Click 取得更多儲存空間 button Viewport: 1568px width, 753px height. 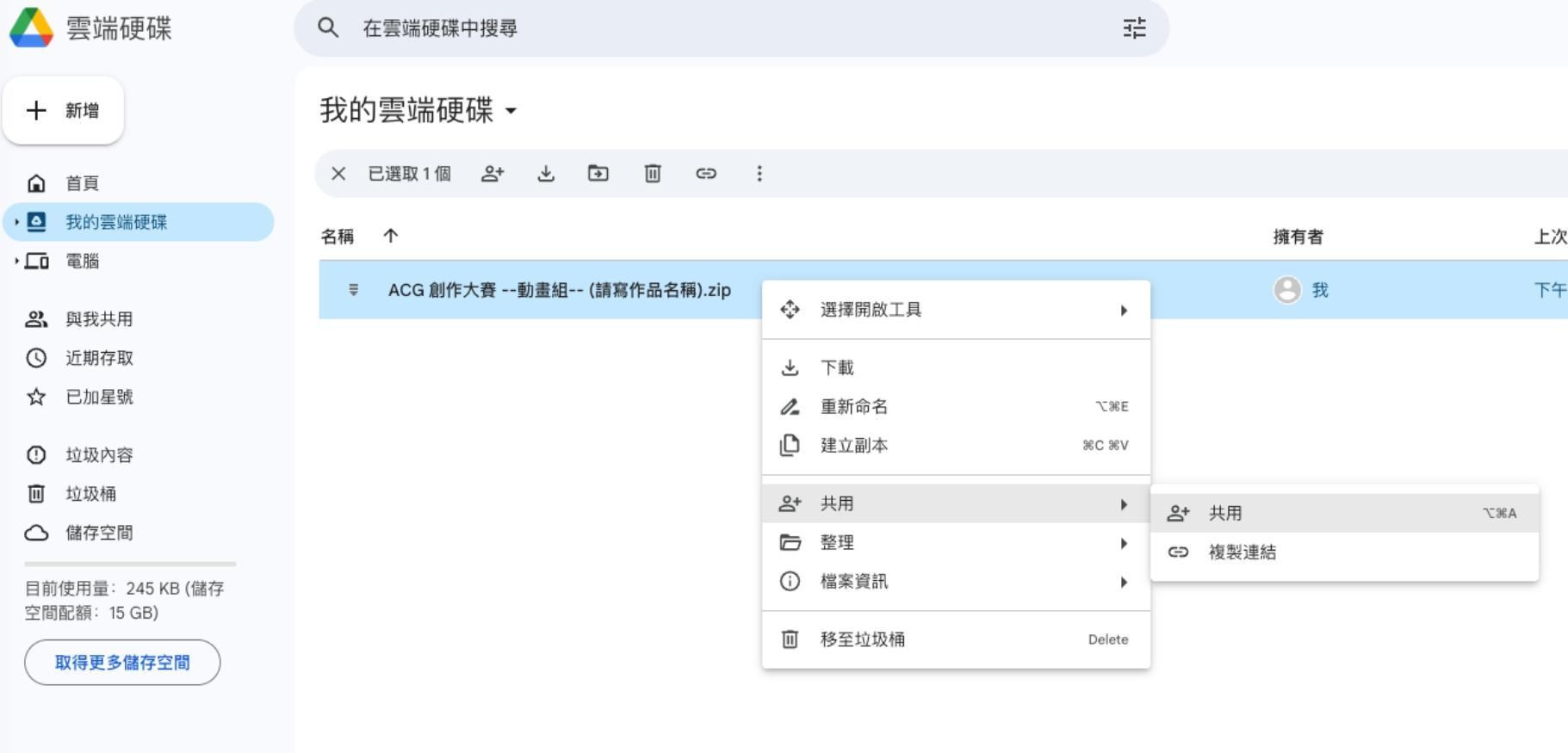(x=122, y=663)
